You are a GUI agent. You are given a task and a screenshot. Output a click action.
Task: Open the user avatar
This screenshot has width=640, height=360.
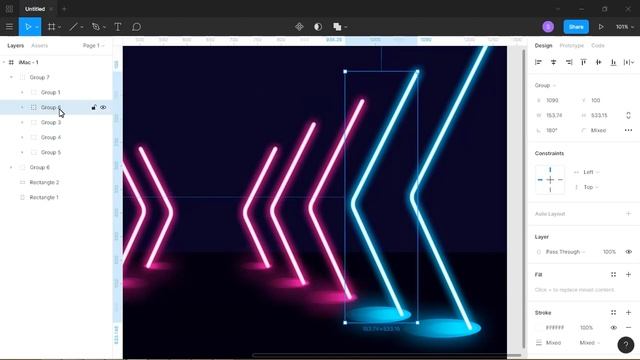coord(548,27)
